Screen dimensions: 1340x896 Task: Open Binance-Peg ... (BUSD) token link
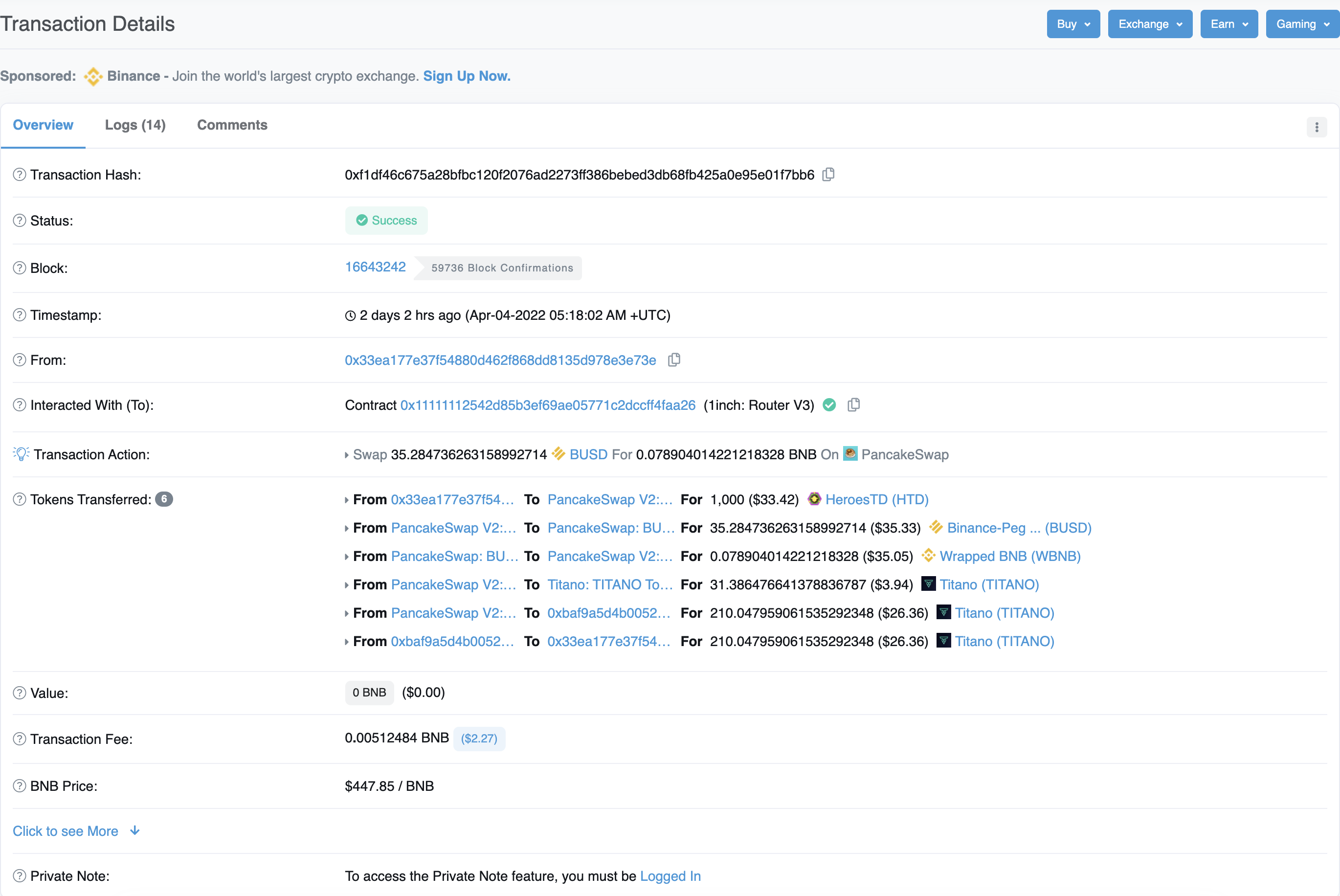(x=1020, y=527)
